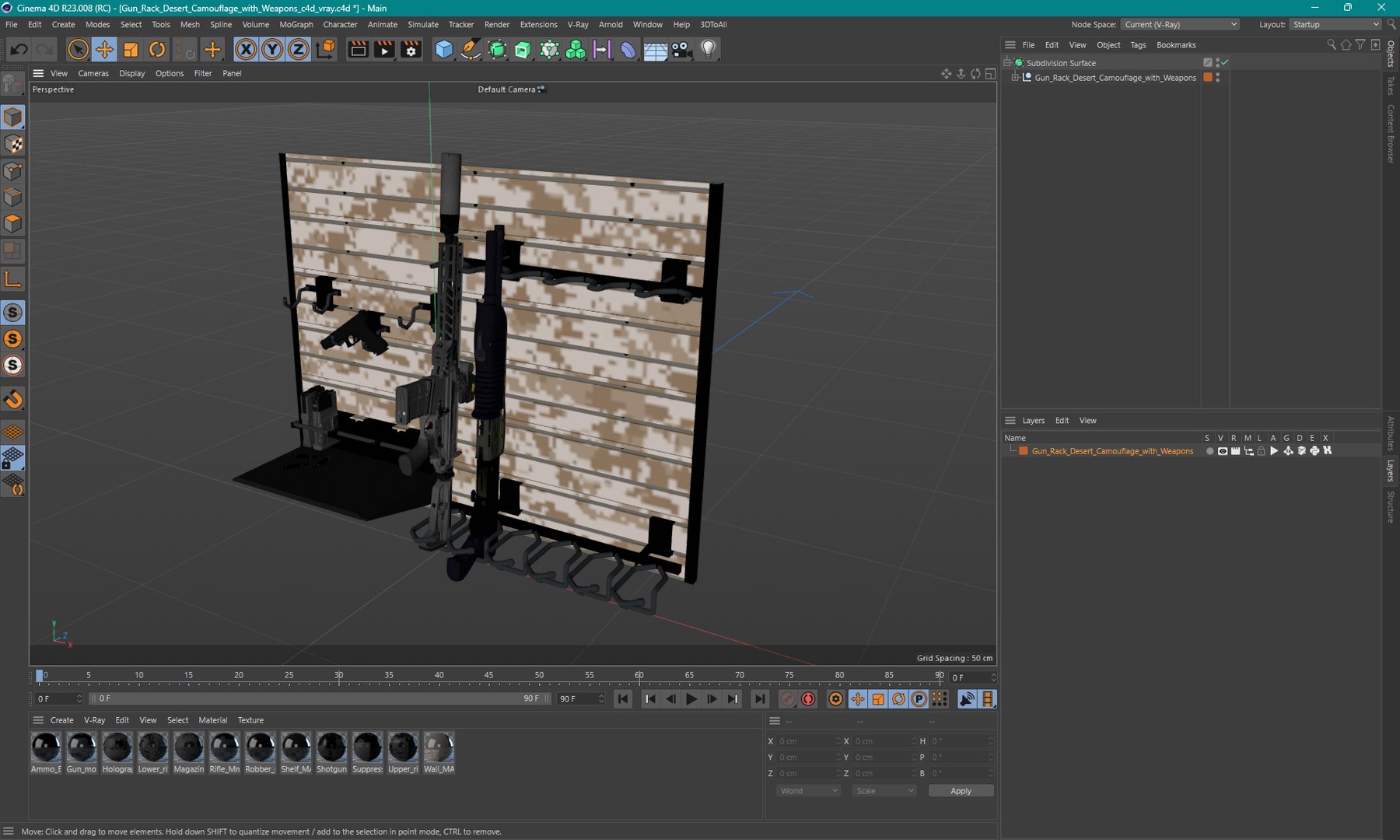Click Record Active Objects button

click(787, 699)
